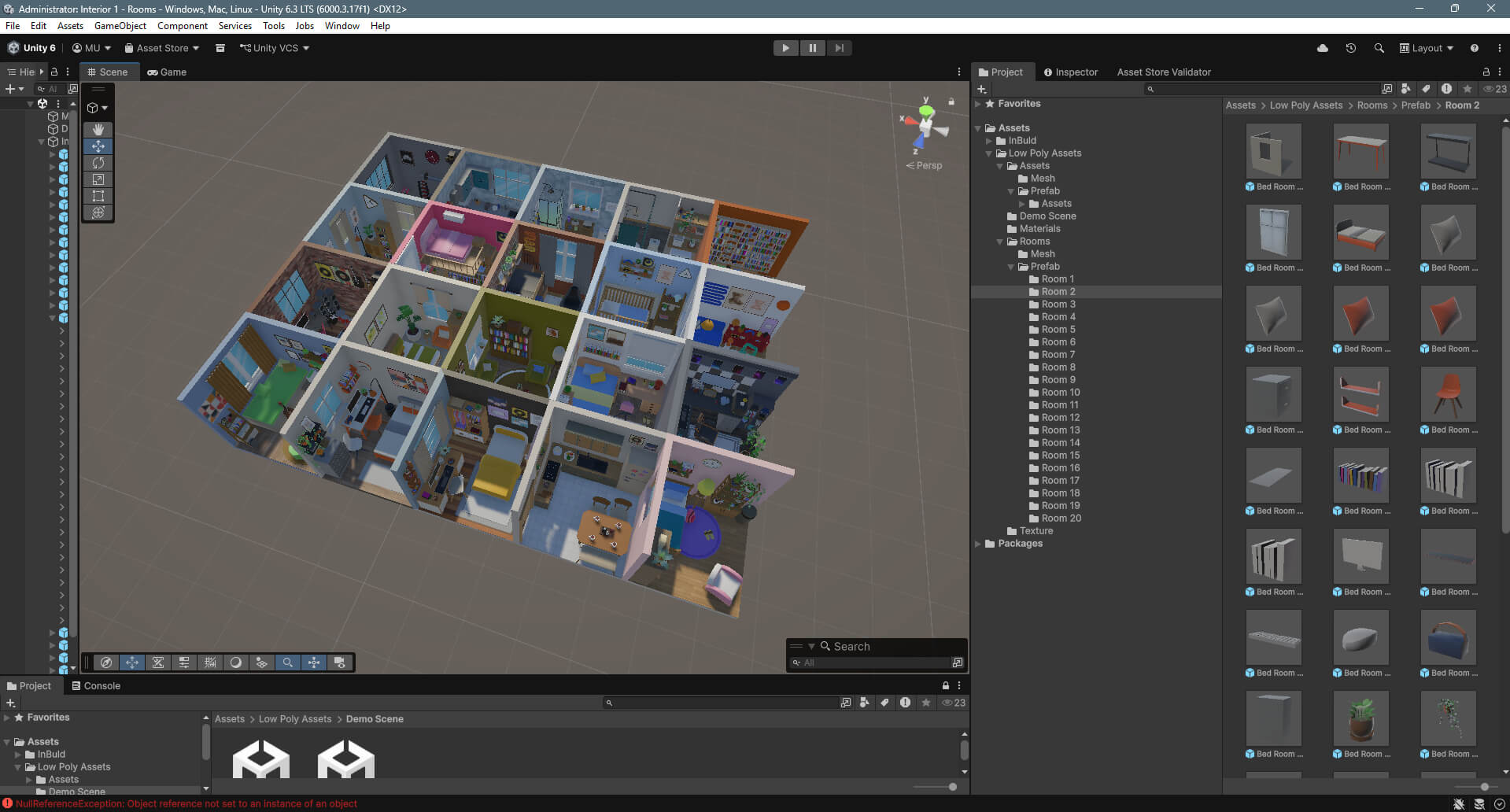
Task: Switch to the Inspector tab
Action: coord(1070,72)
